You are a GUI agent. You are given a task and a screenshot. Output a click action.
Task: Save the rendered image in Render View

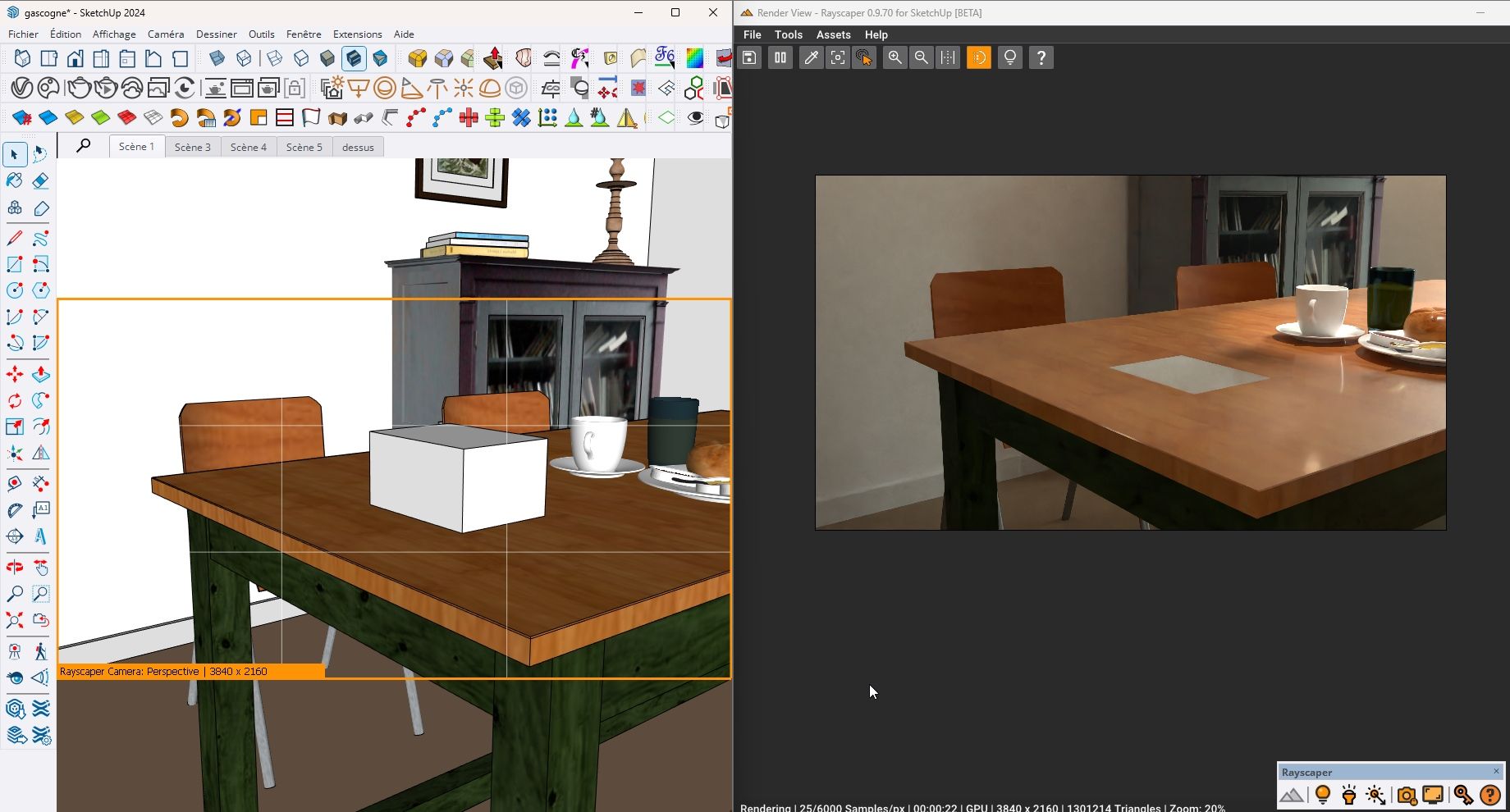749,57
